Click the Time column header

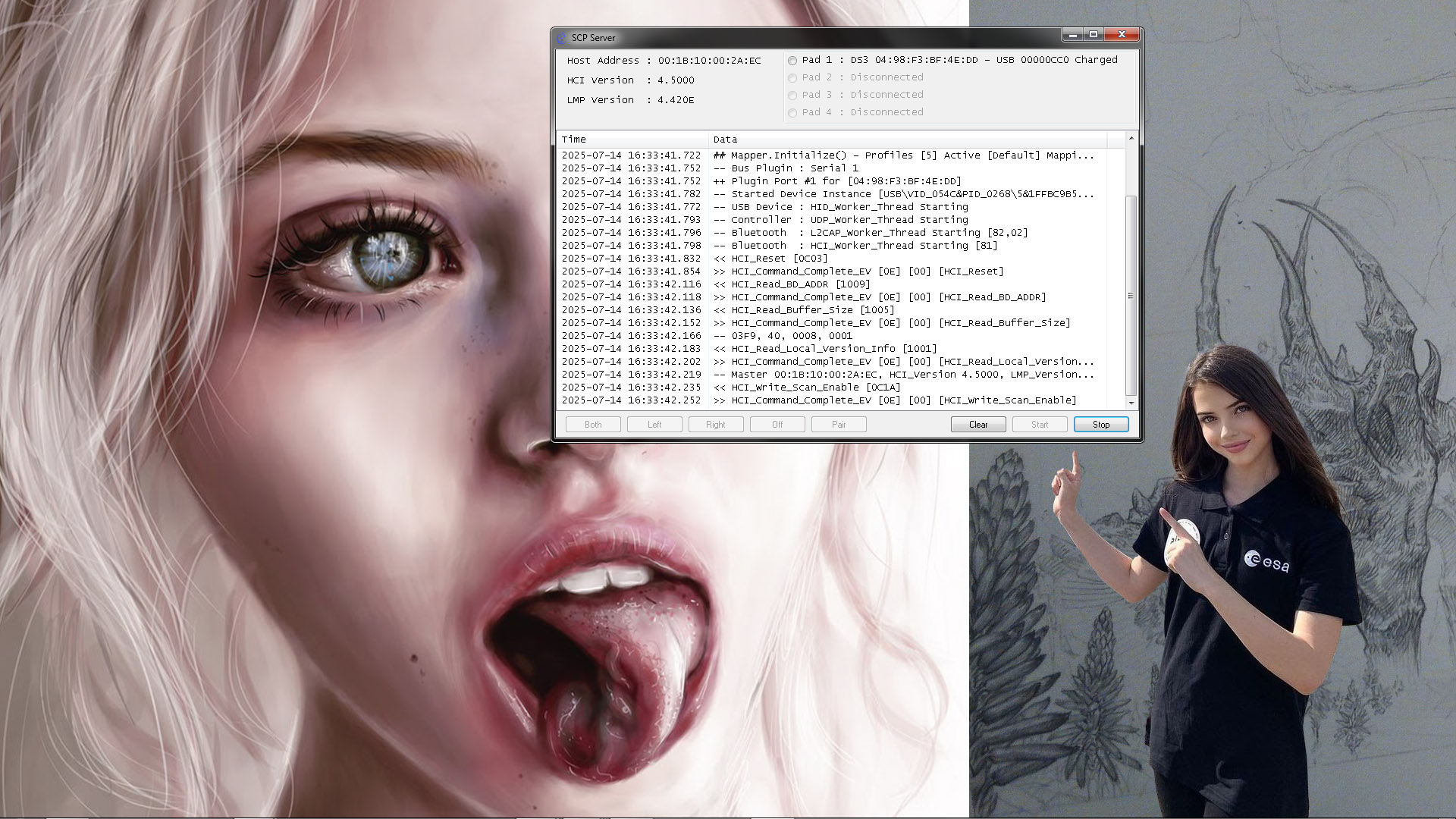click(632, 140)
